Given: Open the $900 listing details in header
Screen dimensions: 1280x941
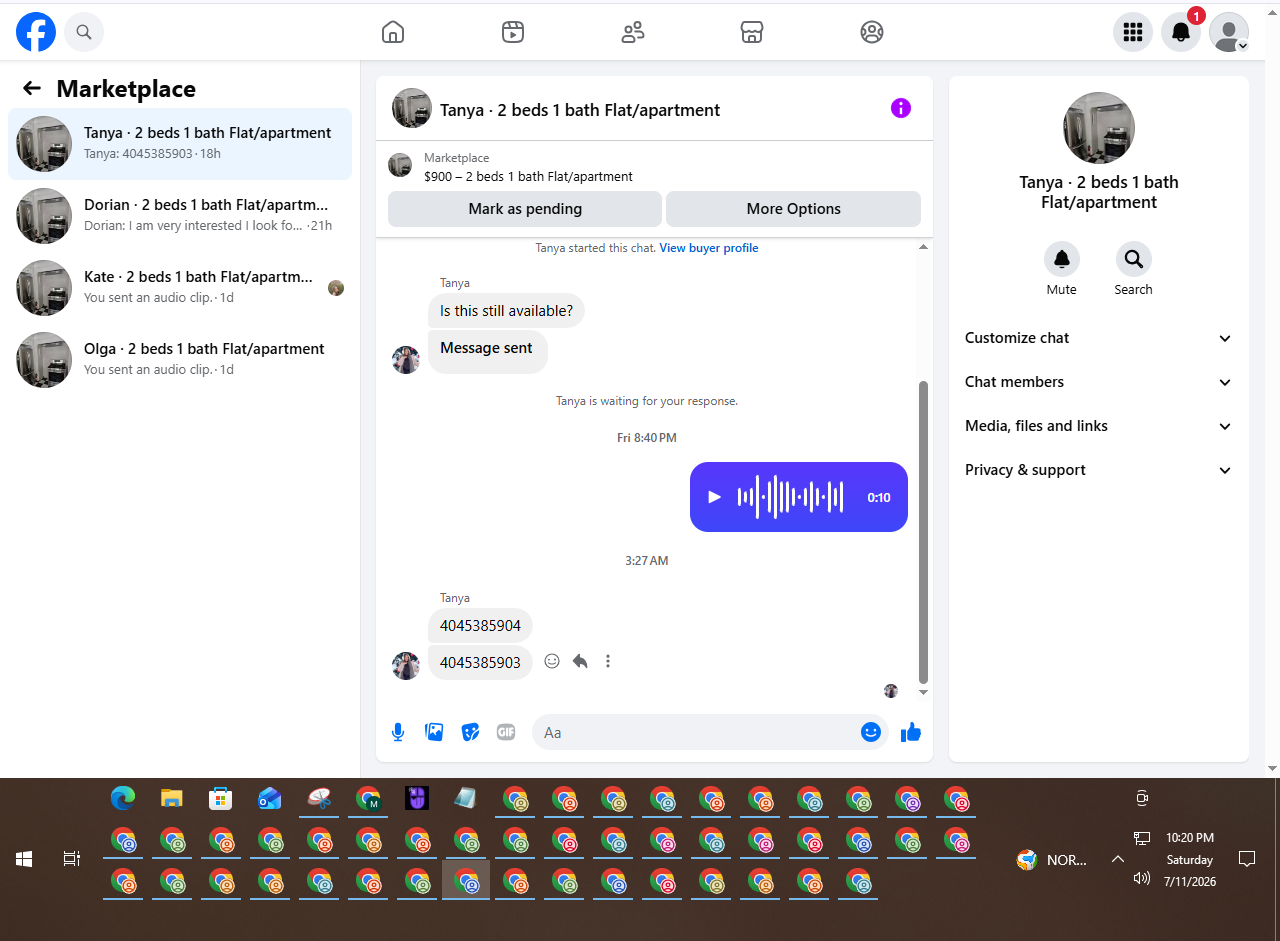Looking at the screenshot, I should pos(528,176).
